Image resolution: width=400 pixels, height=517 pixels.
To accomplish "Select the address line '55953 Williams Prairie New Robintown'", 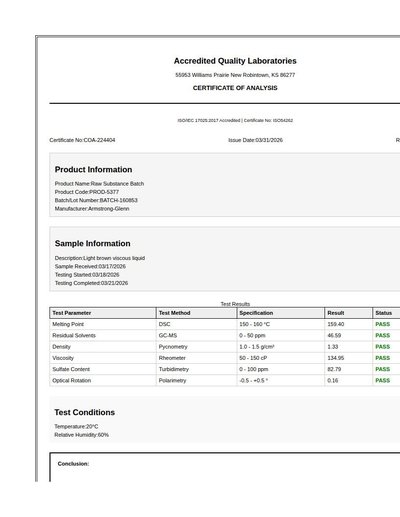I will pyautogui.click(x=222, y=75).
